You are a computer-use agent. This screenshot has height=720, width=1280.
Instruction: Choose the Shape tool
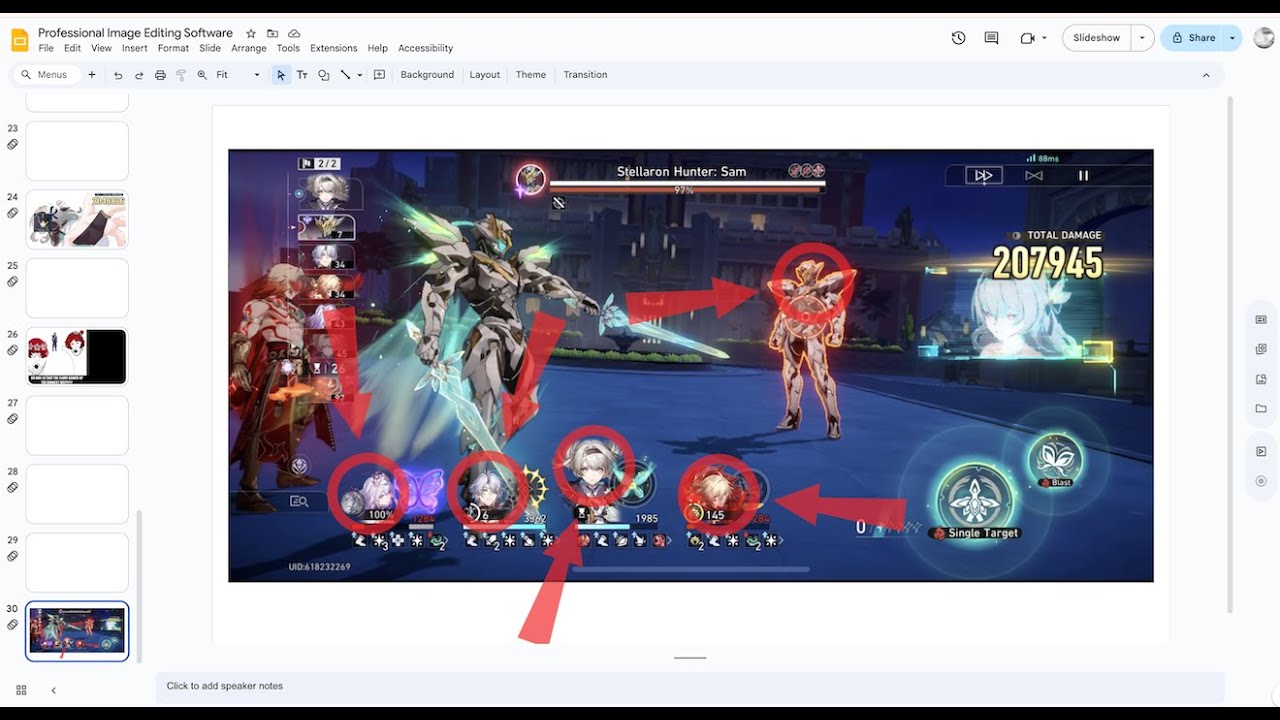pos(323,75)
